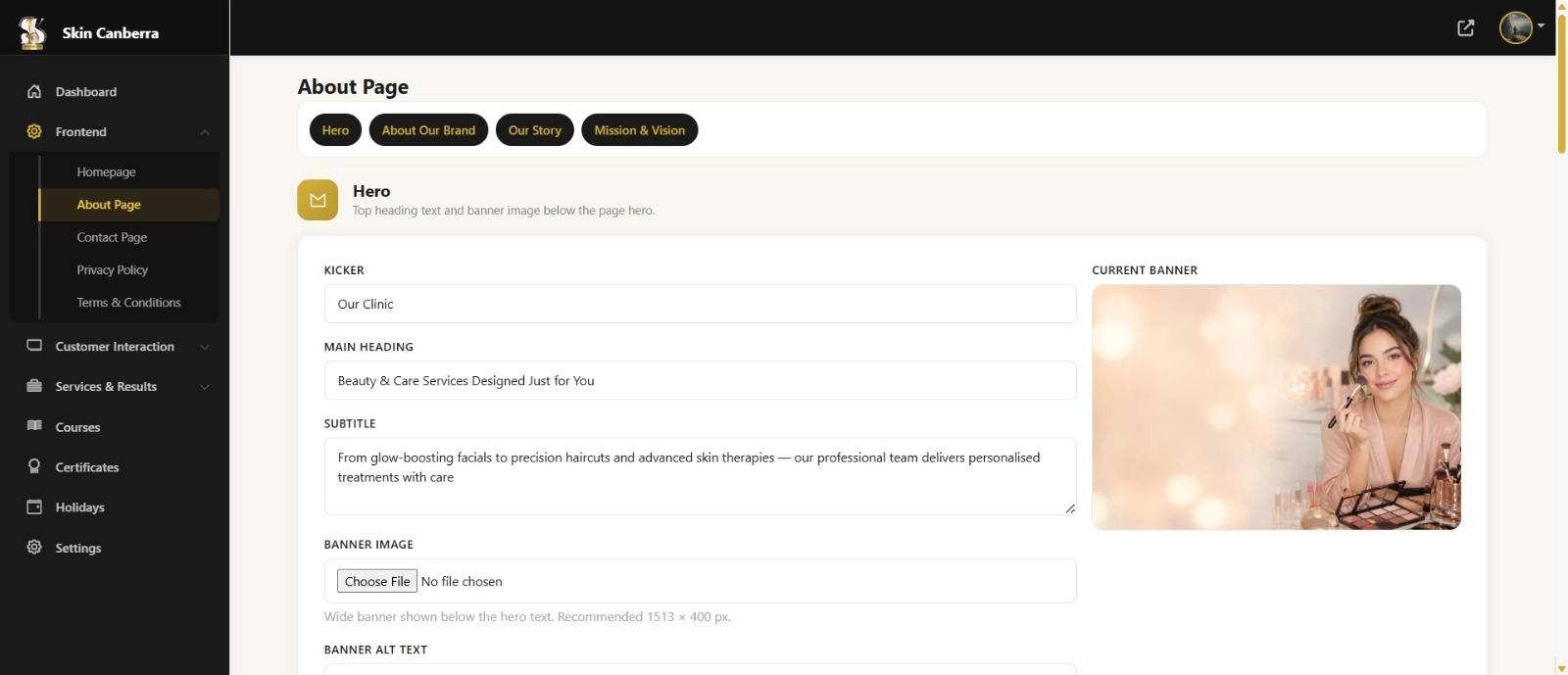This screenshot has width=1568, height=675.
Task: Click the 'BANNER ALT TEXT' label
Action: pyautogui.click(x=375, y=650)
